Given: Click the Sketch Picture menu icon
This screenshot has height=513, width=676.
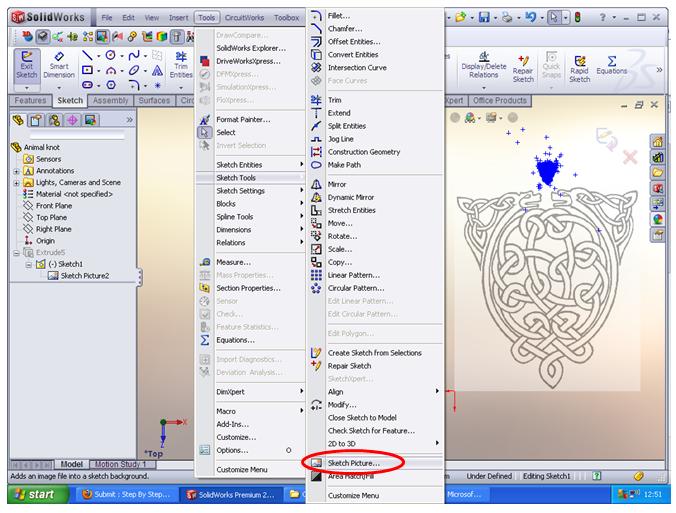Looking at the screenshot, I should (316, 463).
